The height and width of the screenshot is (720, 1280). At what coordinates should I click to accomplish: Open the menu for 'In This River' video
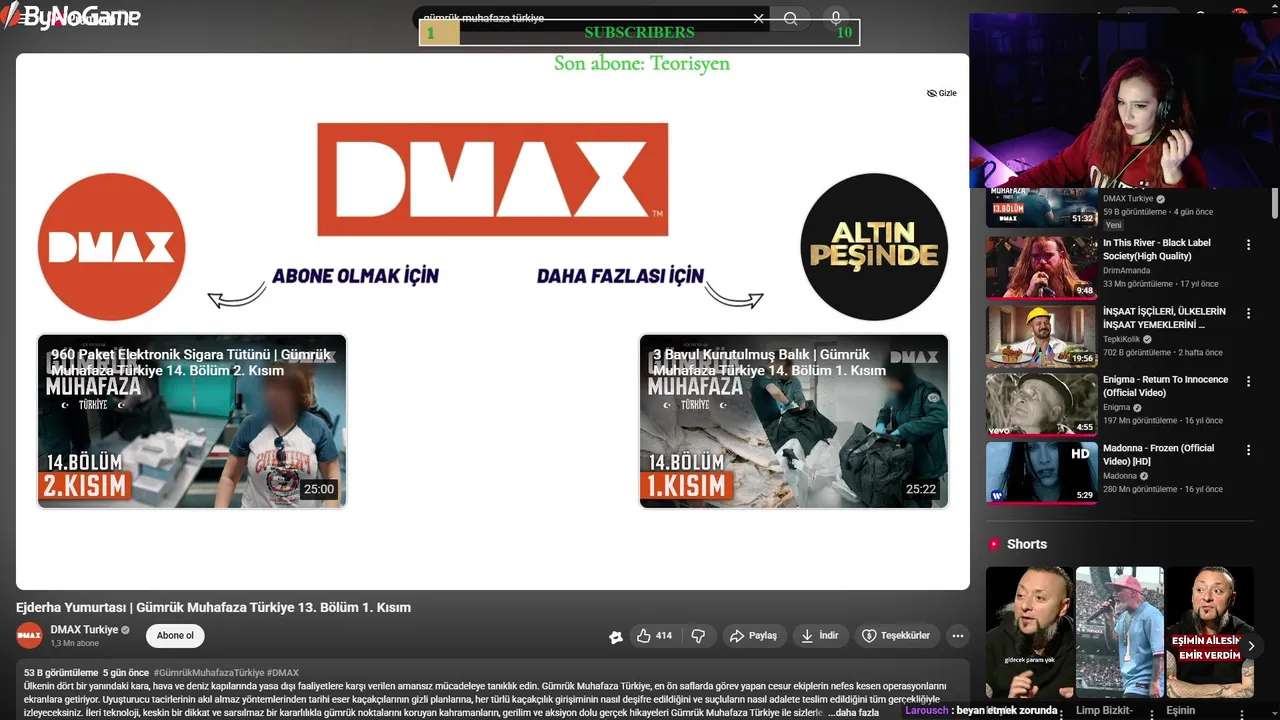pos(1248,245)
